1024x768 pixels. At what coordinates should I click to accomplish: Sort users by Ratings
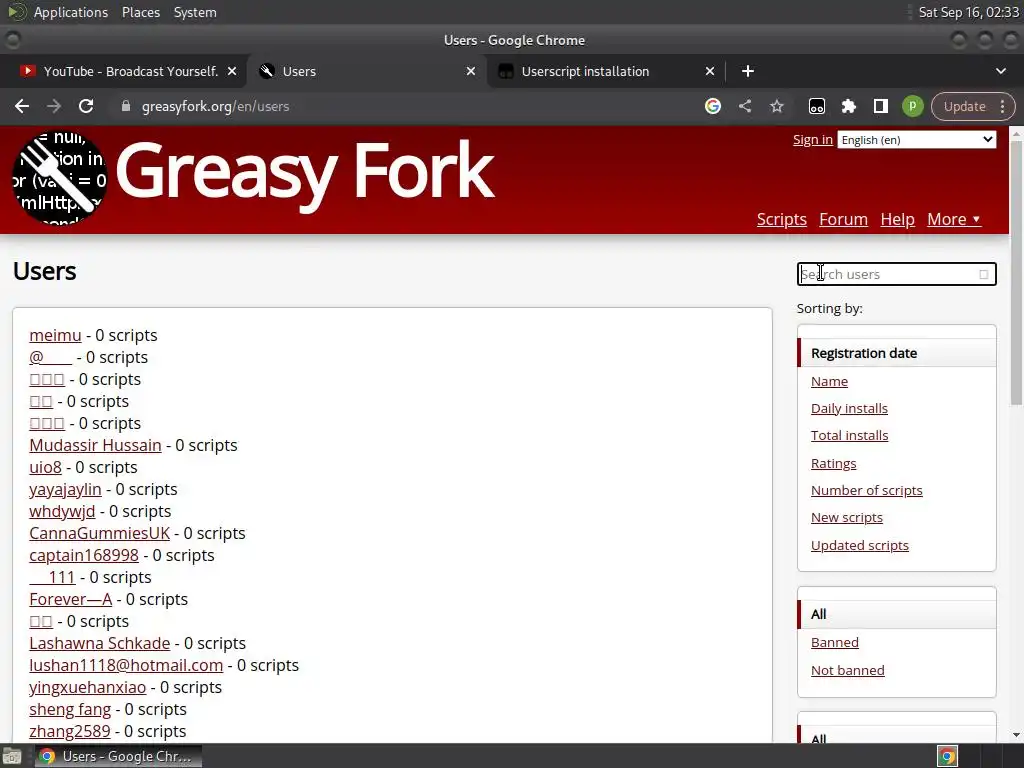coord(833,464)
